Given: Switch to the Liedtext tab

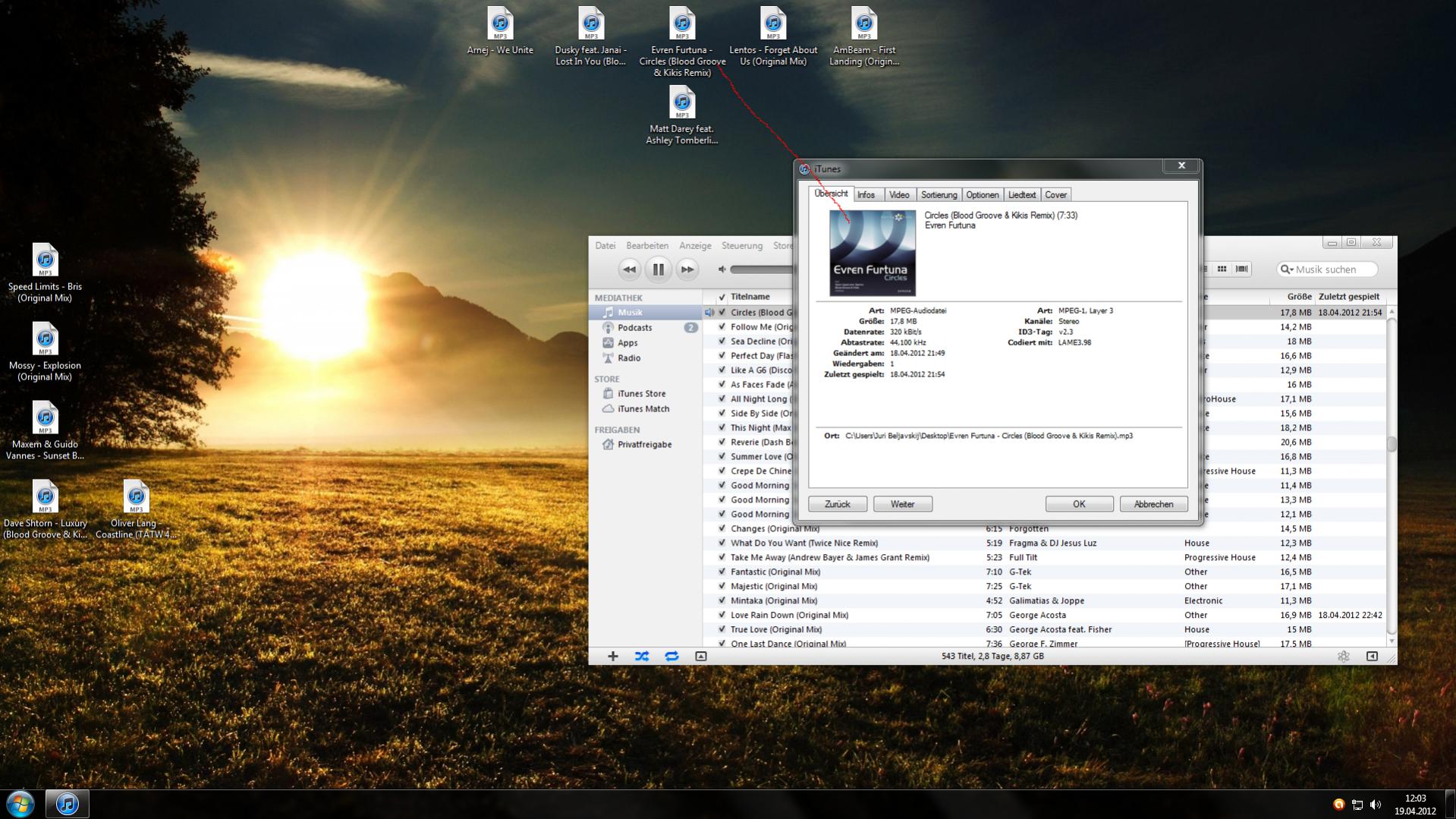Looking at the screenshot, I should 1021,195.
